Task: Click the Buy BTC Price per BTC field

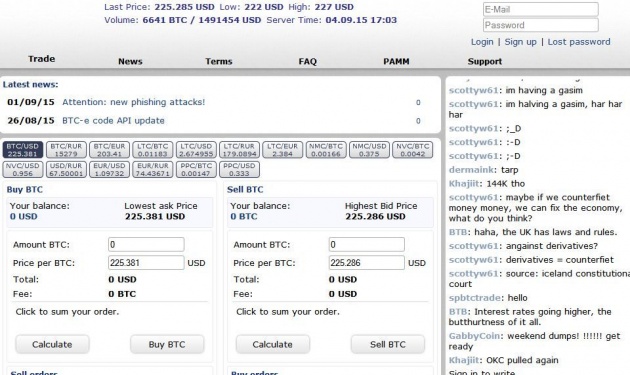Action: [146, 263]
